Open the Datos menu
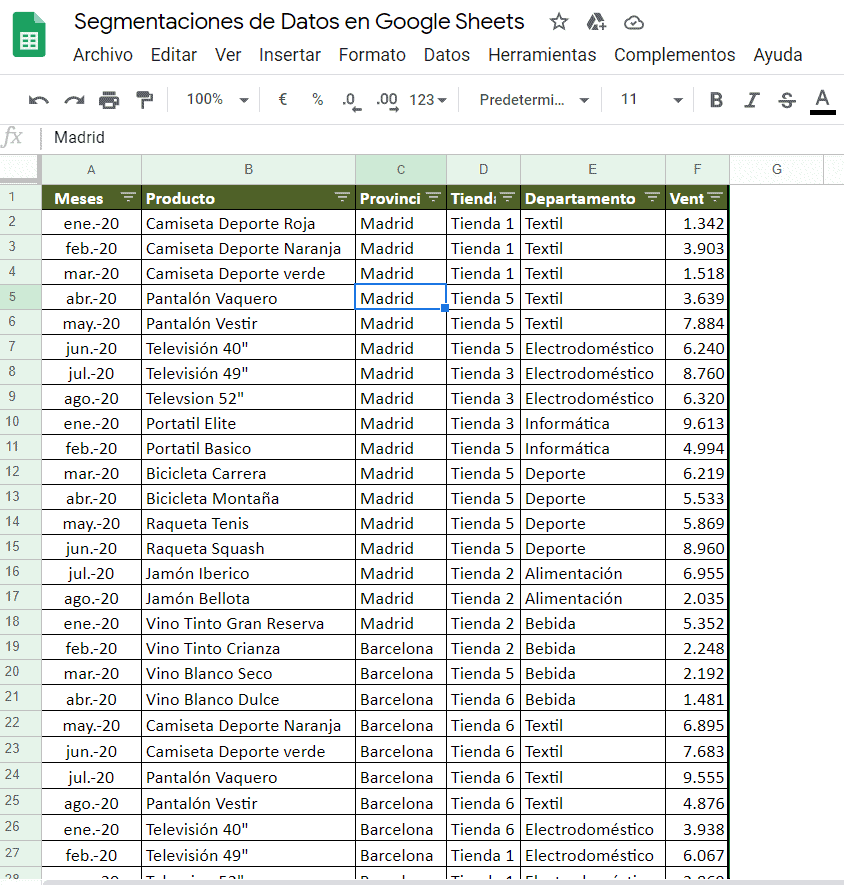 point(447,55)
